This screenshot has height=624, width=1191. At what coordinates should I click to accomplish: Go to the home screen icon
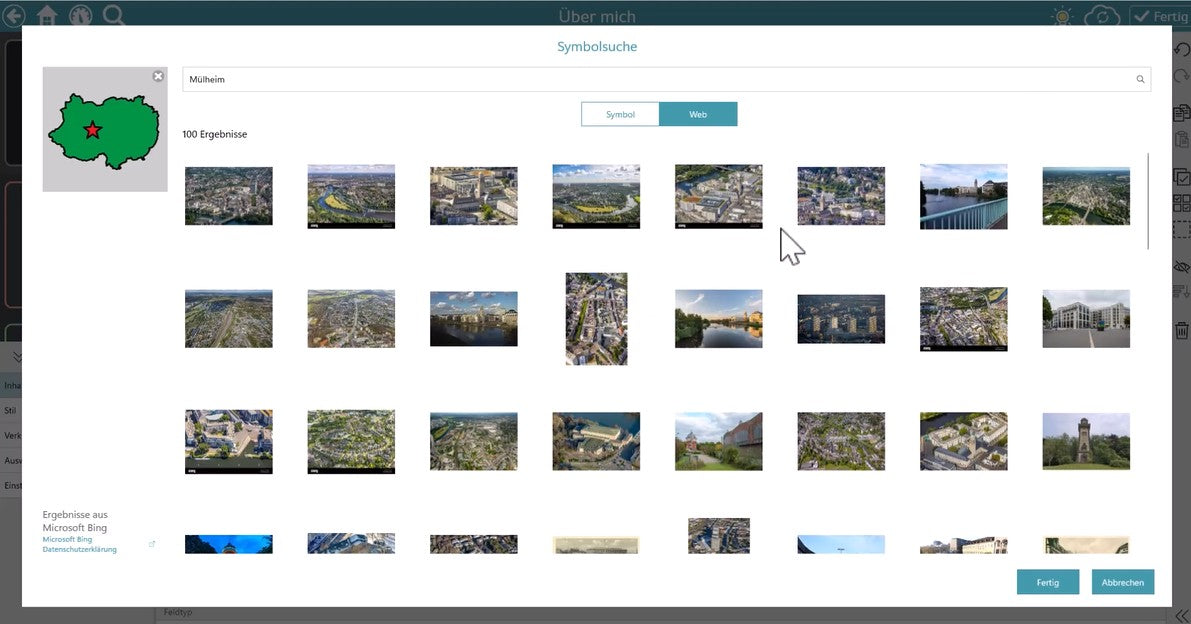pos(47,15)
